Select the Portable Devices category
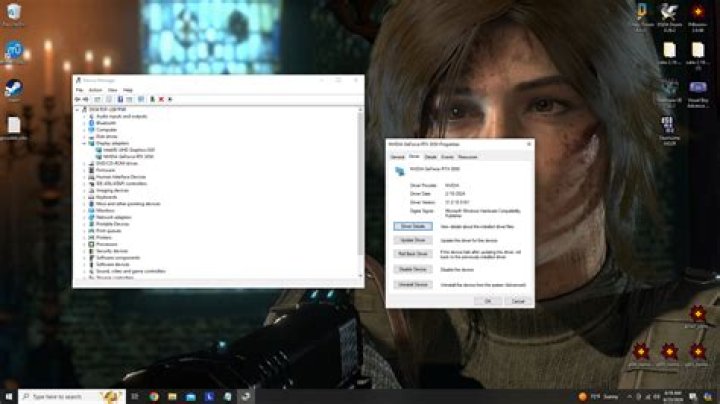This screenshot has width=720, height=404. pos(112,224)
